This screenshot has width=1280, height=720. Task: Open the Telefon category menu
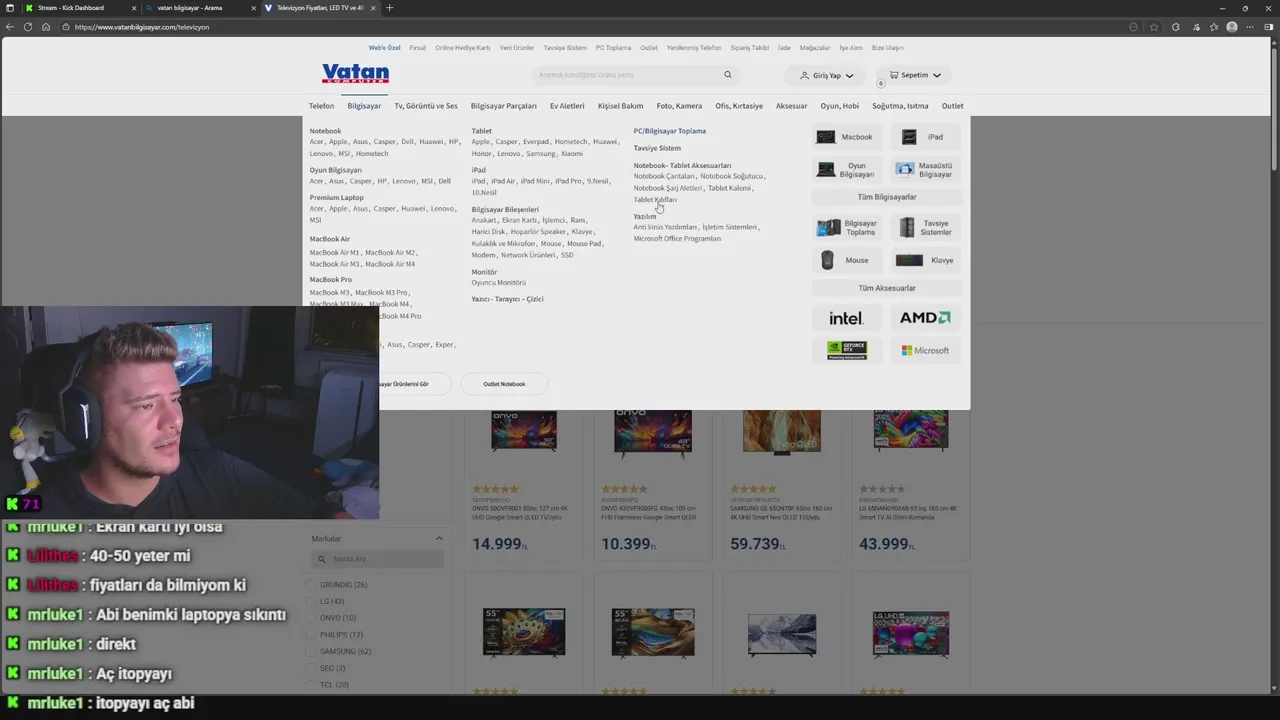[321, 106]
